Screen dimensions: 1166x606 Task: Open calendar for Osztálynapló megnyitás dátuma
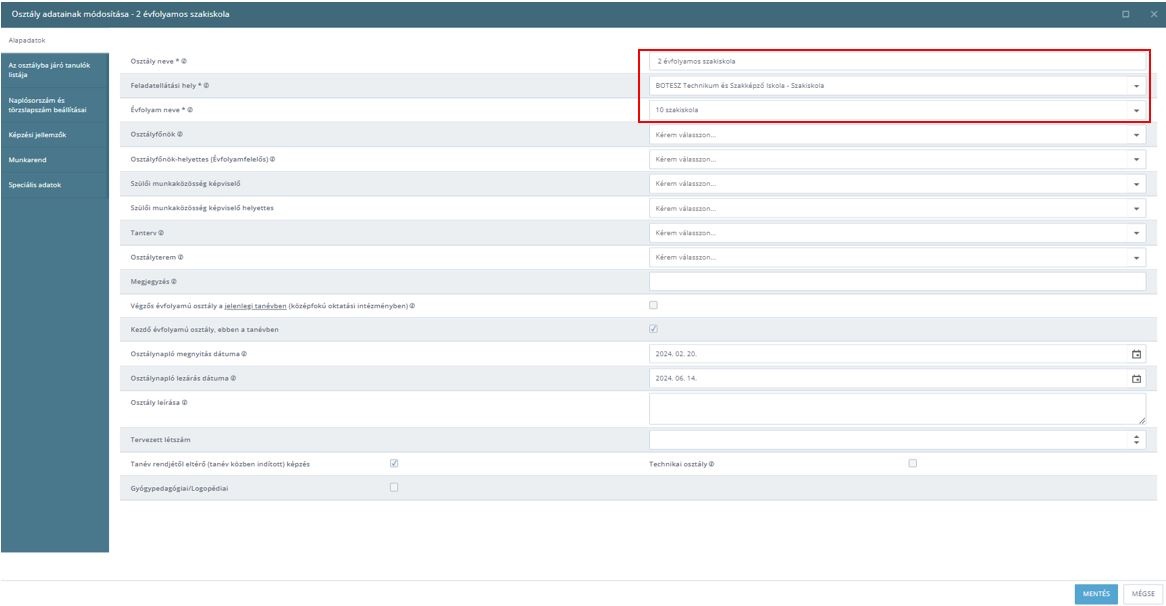[1136, 354]
